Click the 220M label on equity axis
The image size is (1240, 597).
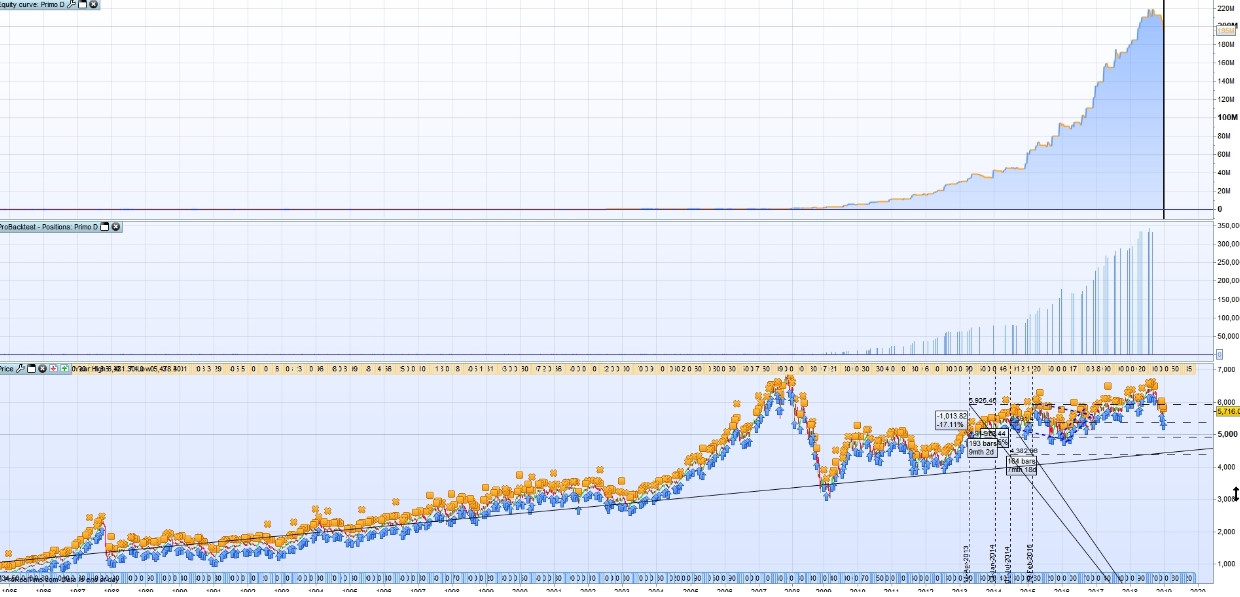click(x=1225, y=8)
